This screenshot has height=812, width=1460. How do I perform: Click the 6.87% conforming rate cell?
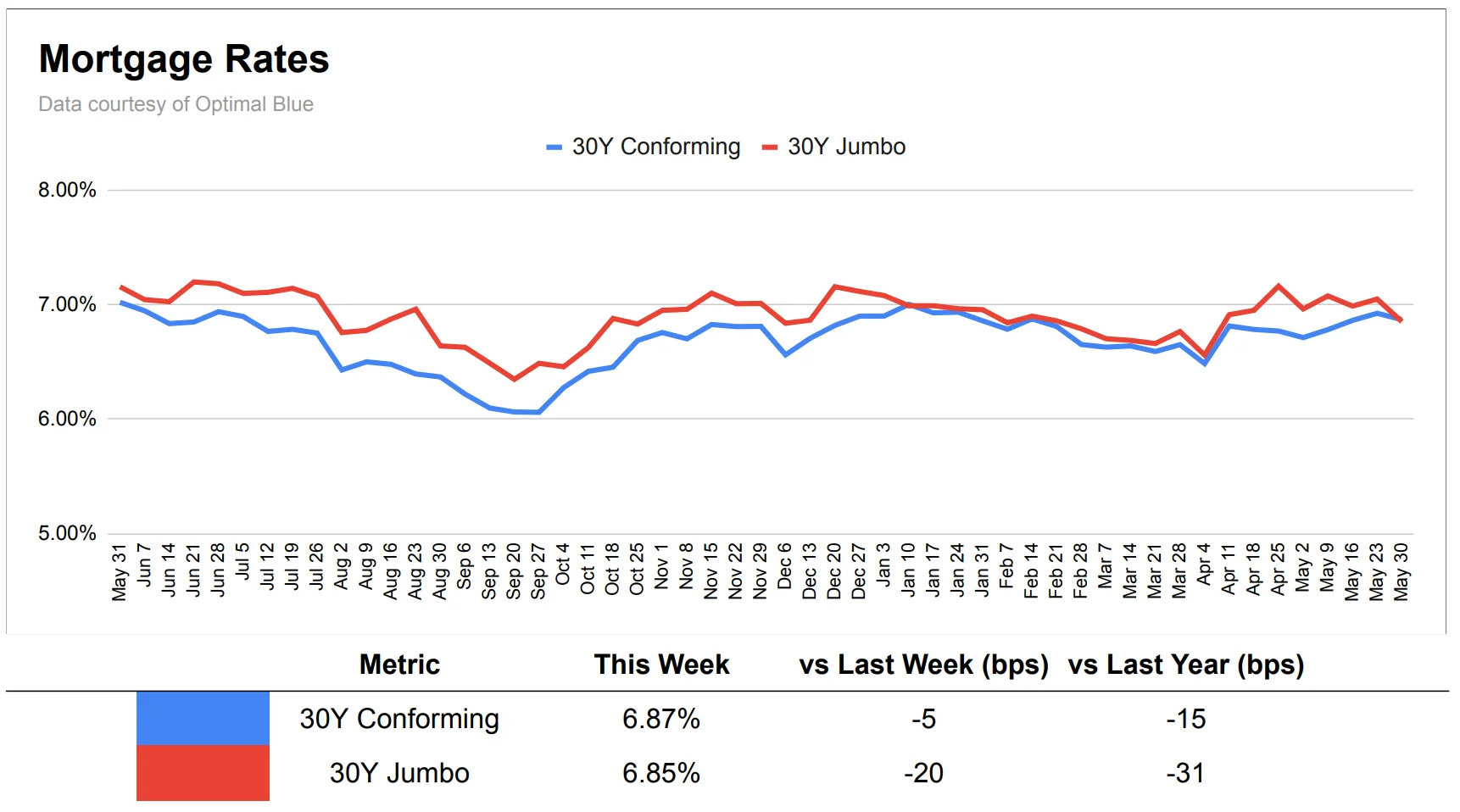coord(661,719)
